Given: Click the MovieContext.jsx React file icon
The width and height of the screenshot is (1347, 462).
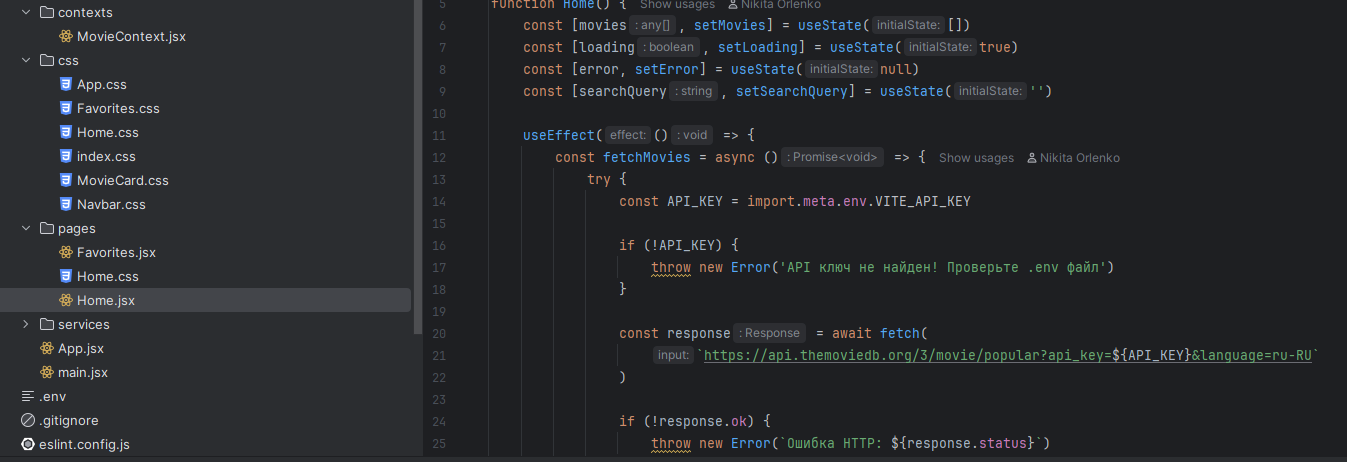Looking at the screenshot, I should (66, 36).
